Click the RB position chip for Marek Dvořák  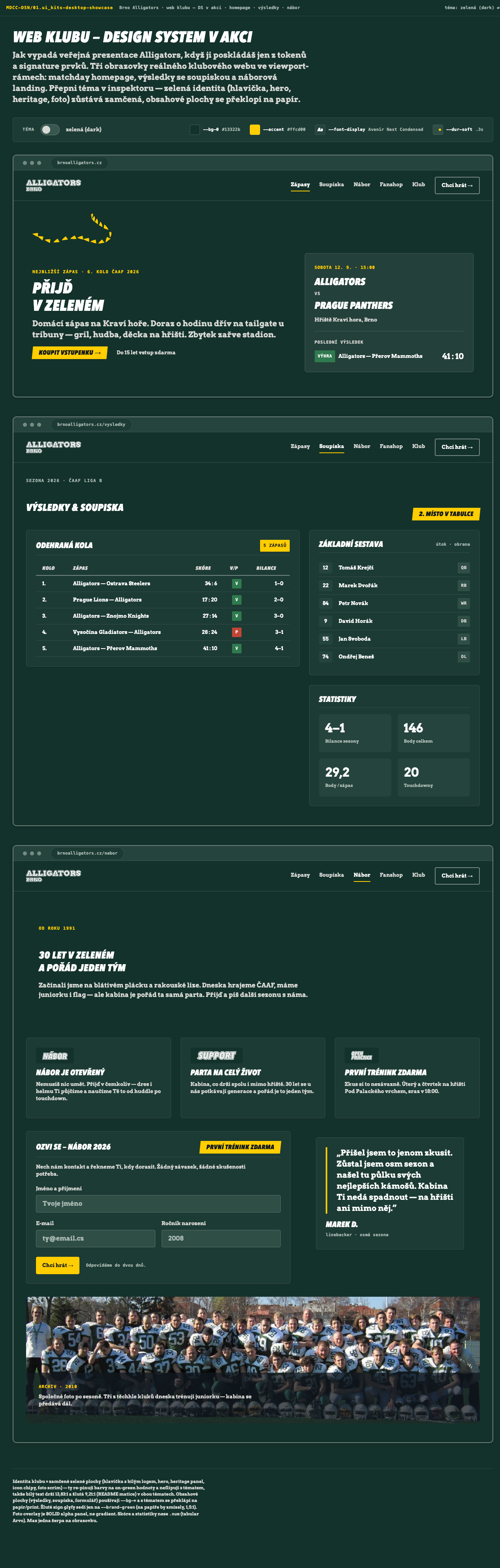464,586
